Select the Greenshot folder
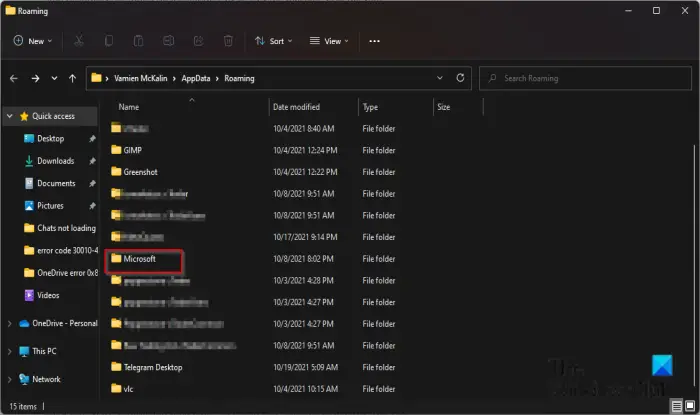The height and width of the screenshot is (415, 700). (140, 172)
